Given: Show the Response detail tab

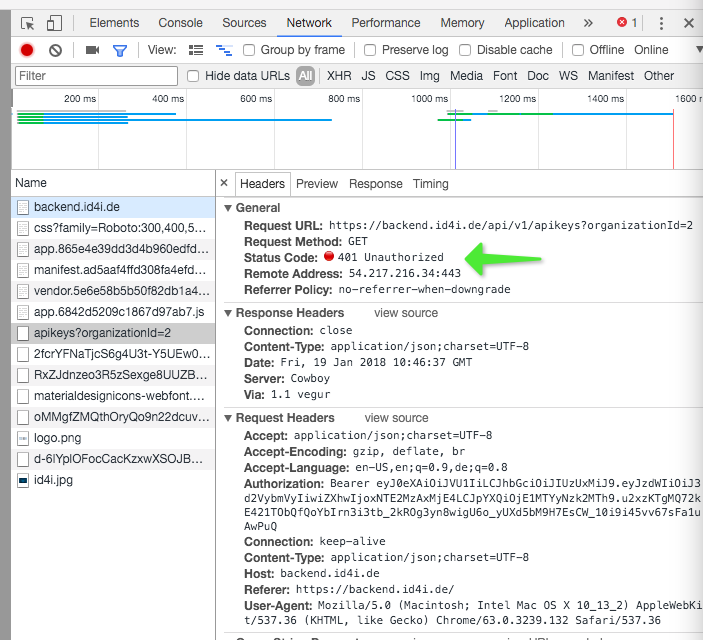Looking at the screenshot, I should click(376, 184).
